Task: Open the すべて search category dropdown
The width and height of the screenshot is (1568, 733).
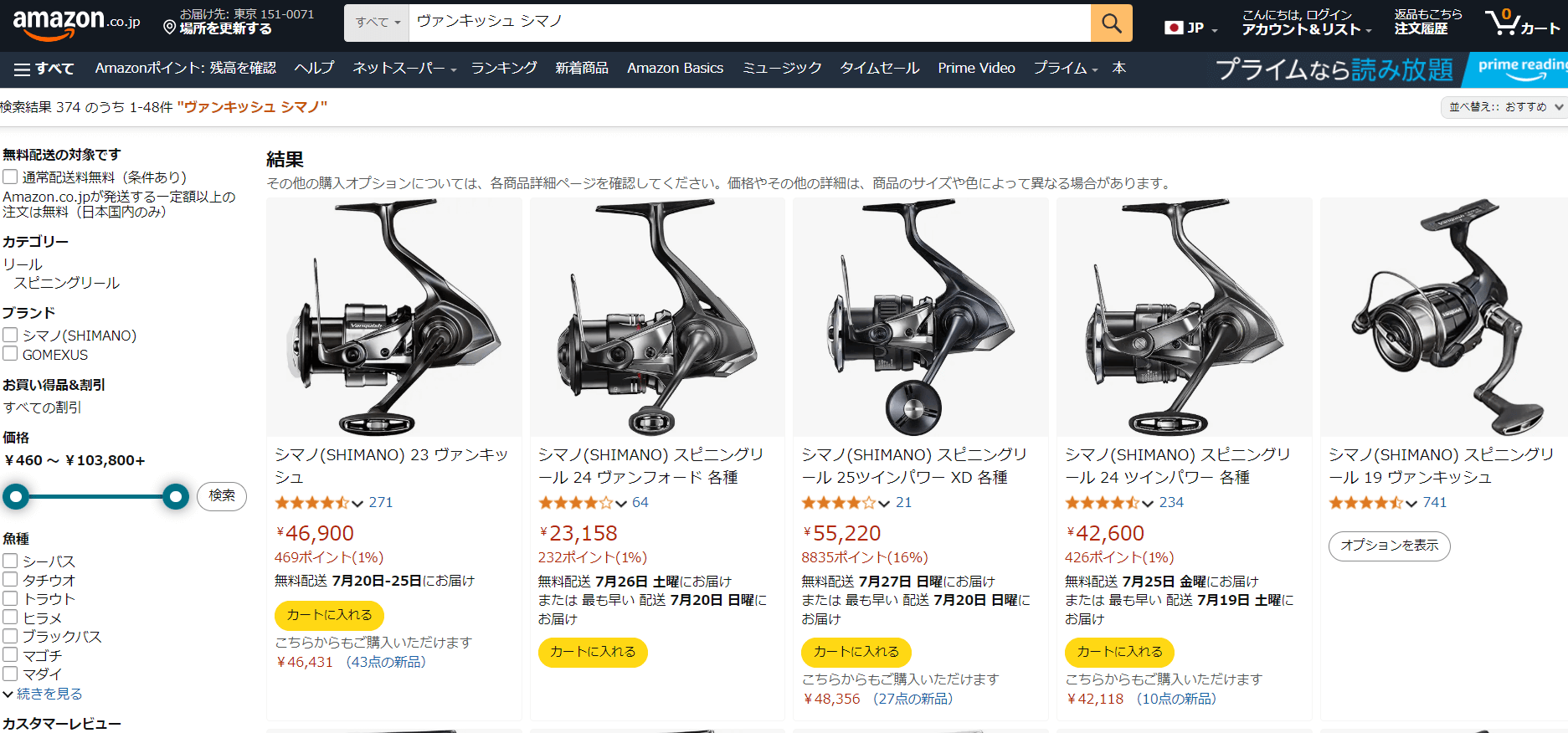Action: pyautogui.click(x=377, y=23)
